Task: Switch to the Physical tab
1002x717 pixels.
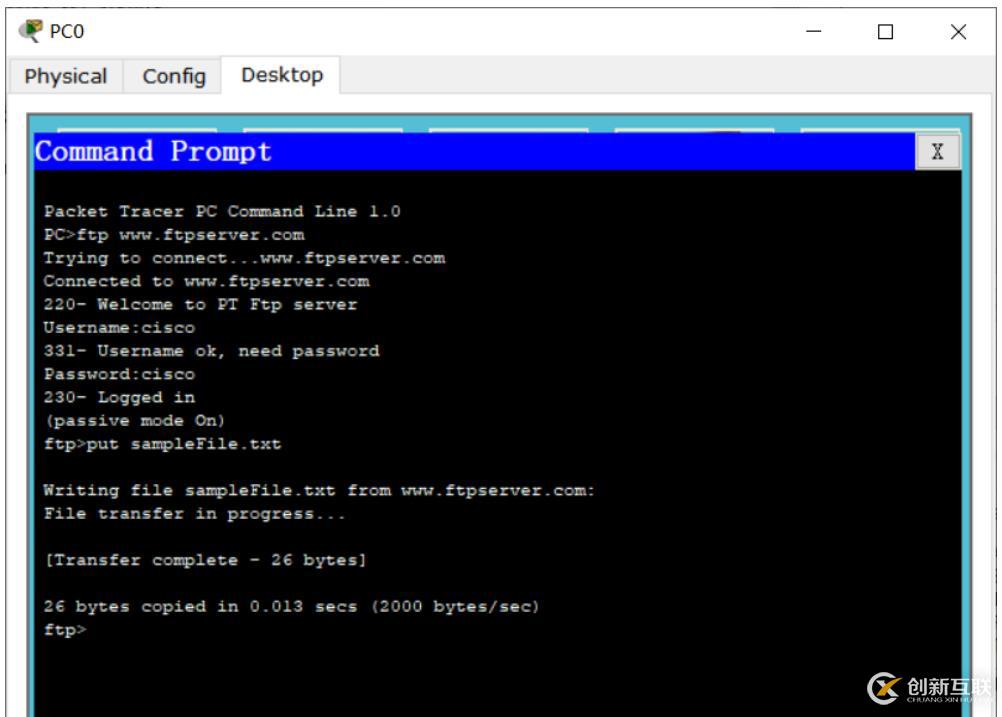Action: coord(66,76)
